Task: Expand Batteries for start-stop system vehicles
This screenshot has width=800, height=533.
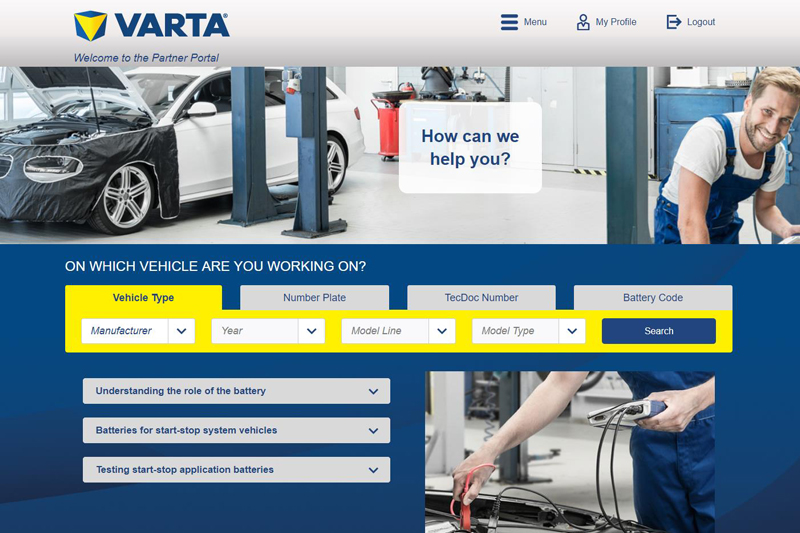Action: click(x=236, y=430)
